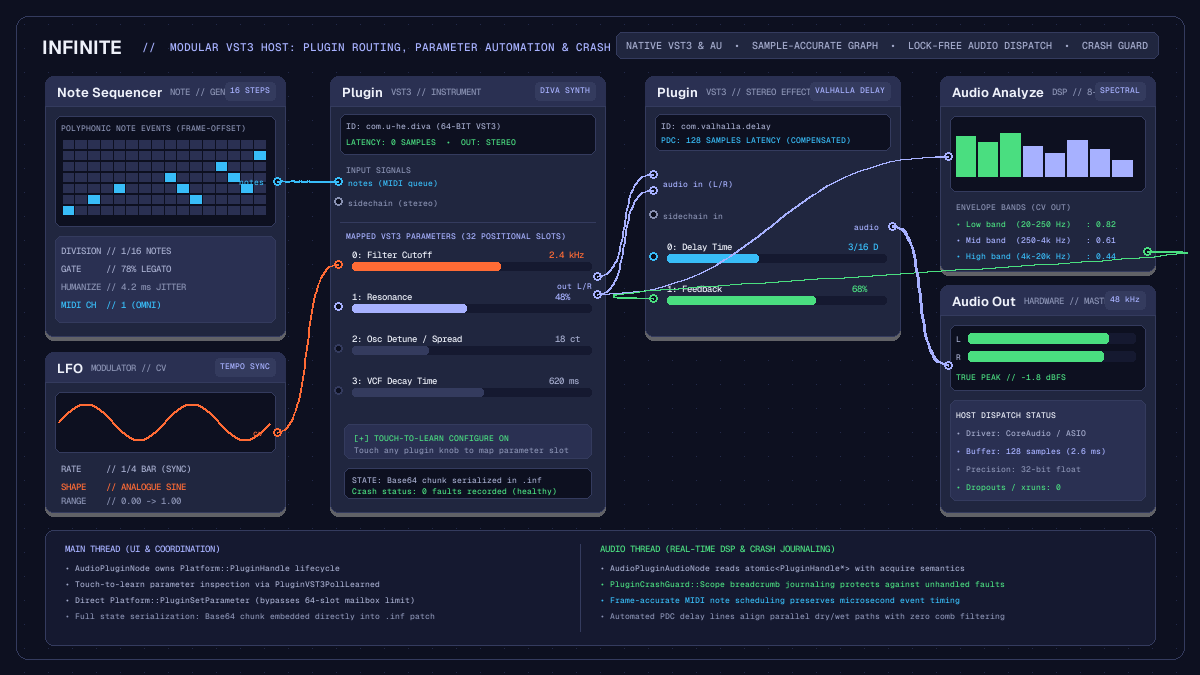Click the 48 kHz sample rate badge
This screenshot has height=675, width=1200.
tap(1125, 300)
